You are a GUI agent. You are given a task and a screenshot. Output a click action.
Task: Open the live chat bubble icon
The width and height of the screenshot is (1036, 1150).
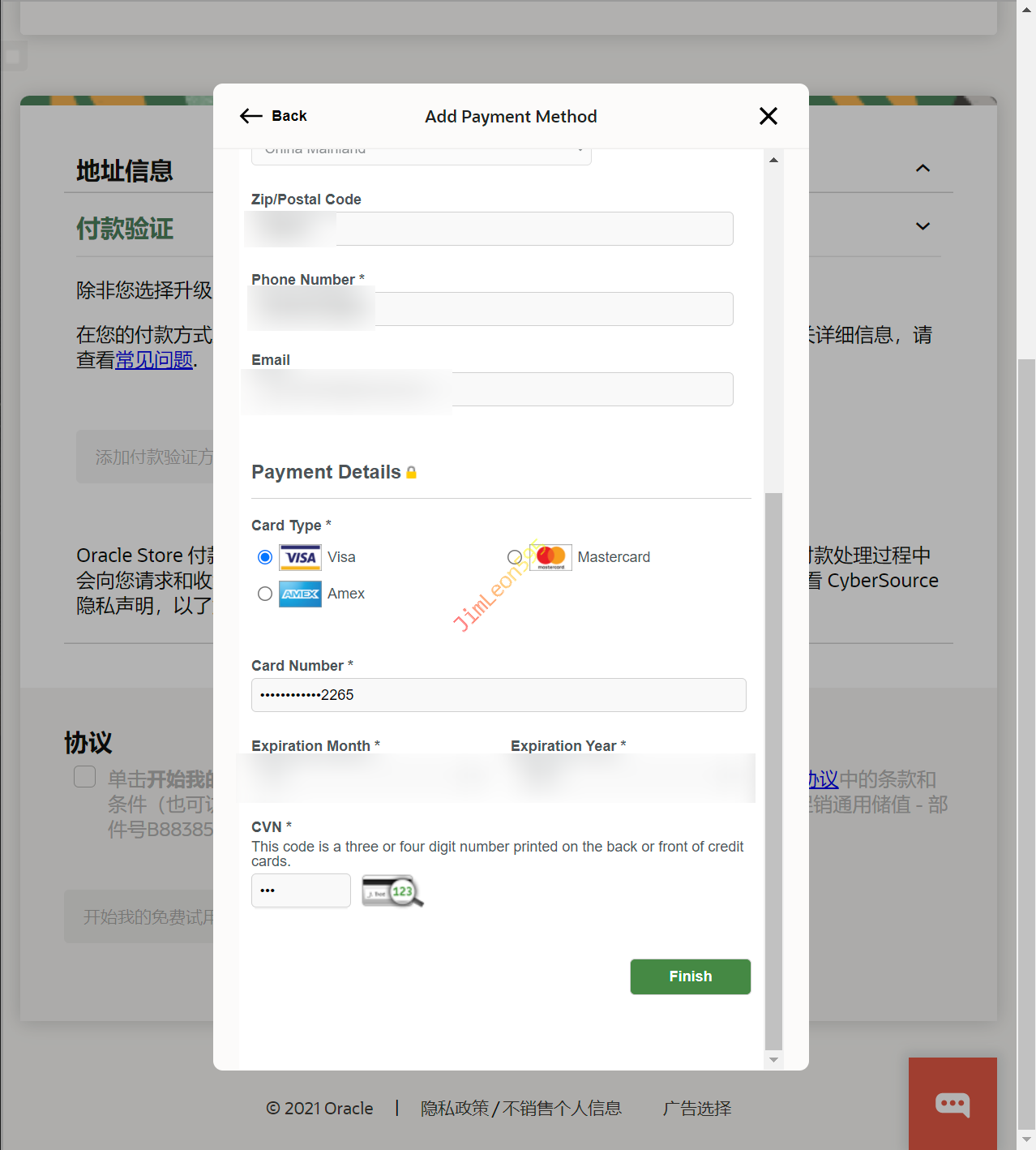point(953,1104)
